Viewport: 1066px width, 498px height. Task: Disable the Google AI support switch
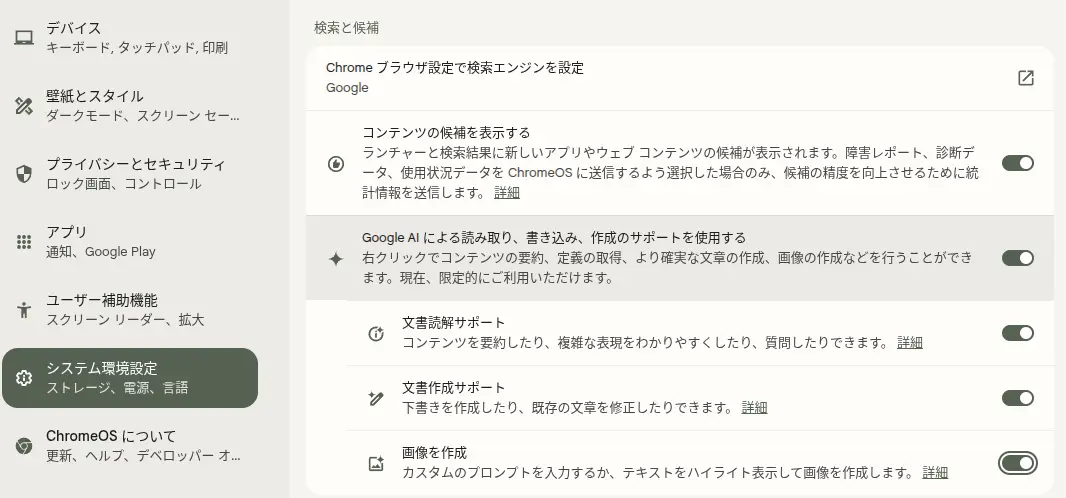pyautogui.click(x=1018, y=258)
